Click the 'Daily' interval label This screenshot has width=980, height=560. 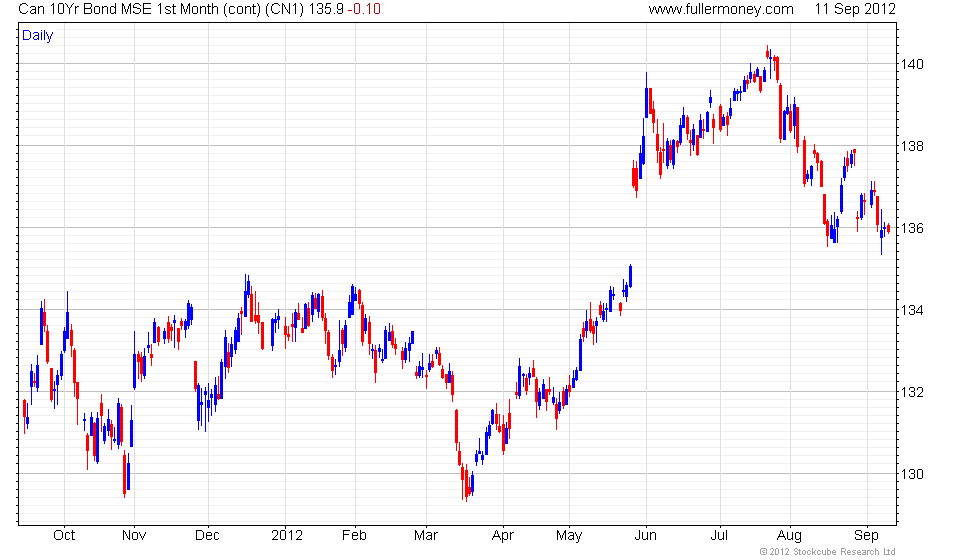click(x=38, y=36)
